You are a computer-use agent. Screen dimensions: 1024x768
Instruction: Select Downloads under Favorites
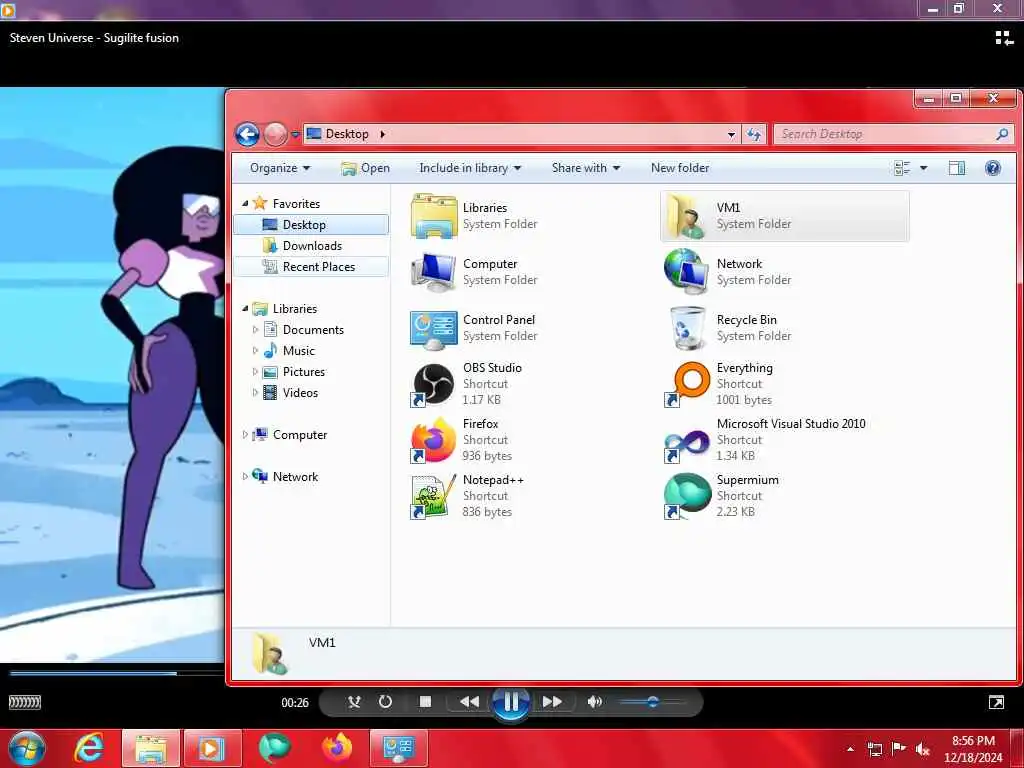tap(311, 246)
